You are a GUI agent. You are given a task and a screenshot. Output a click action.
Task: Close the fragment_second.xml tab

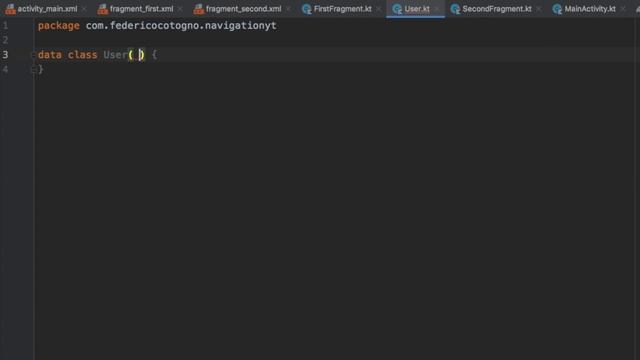288,9
